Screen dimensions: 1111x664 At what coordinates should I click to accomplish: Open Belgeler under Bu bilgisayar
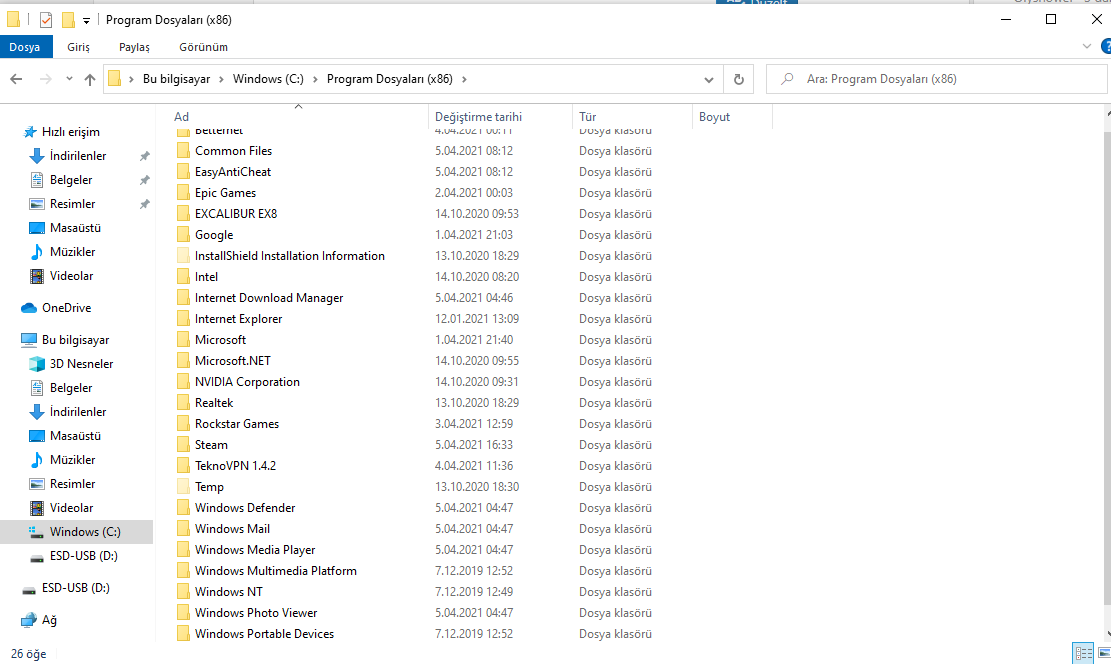pos(70,388)
